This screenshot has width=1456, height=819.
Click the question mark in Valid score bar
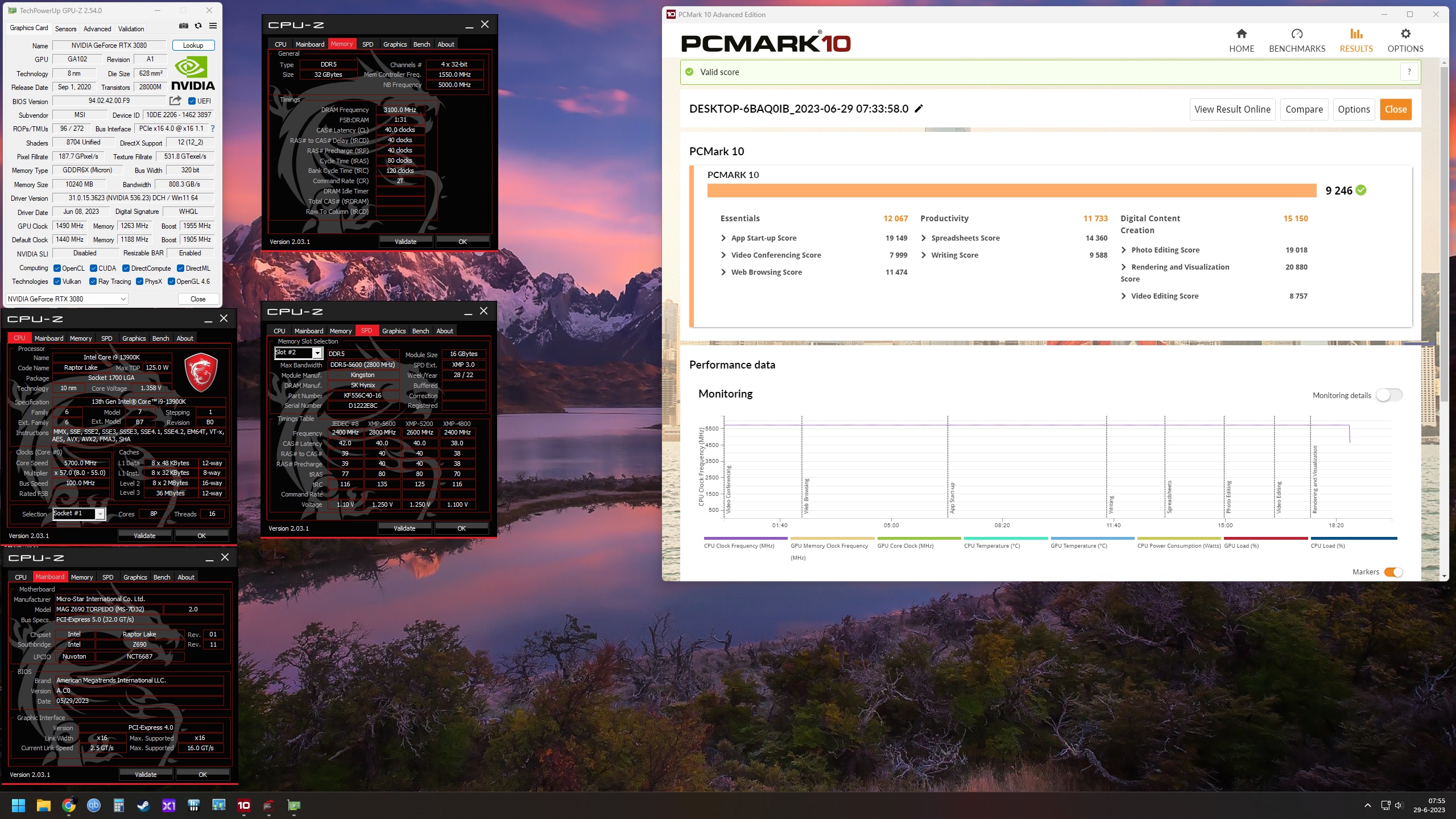[1409, 72]
